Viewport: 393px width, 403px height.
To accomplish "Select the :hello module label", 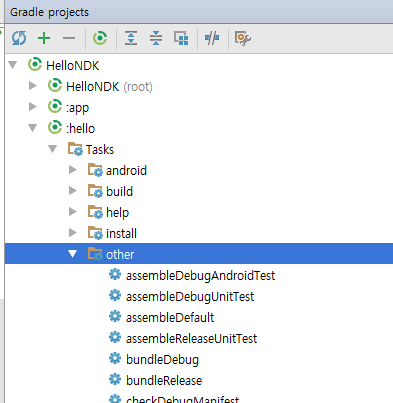I will pyautogui.click(x=80, y=128).
